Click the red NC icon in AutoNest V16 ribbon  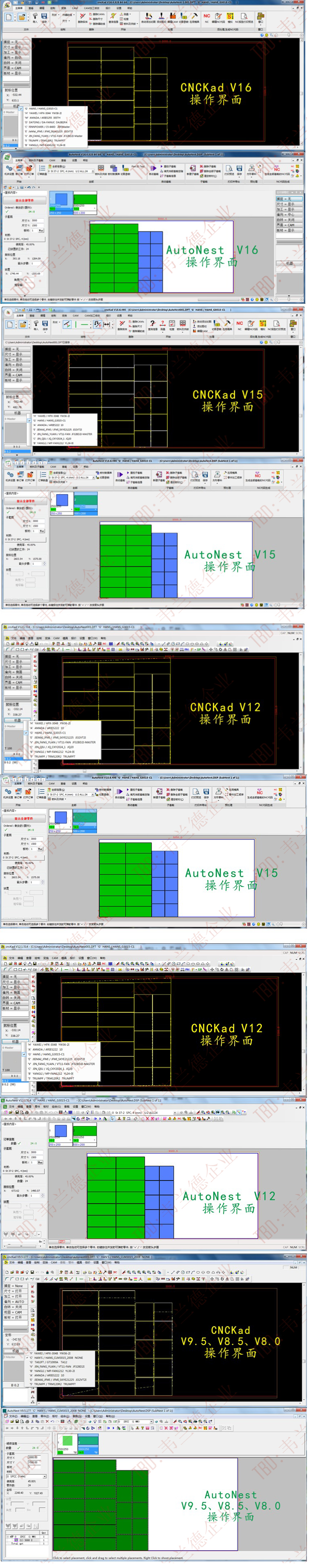pos(277,170)
